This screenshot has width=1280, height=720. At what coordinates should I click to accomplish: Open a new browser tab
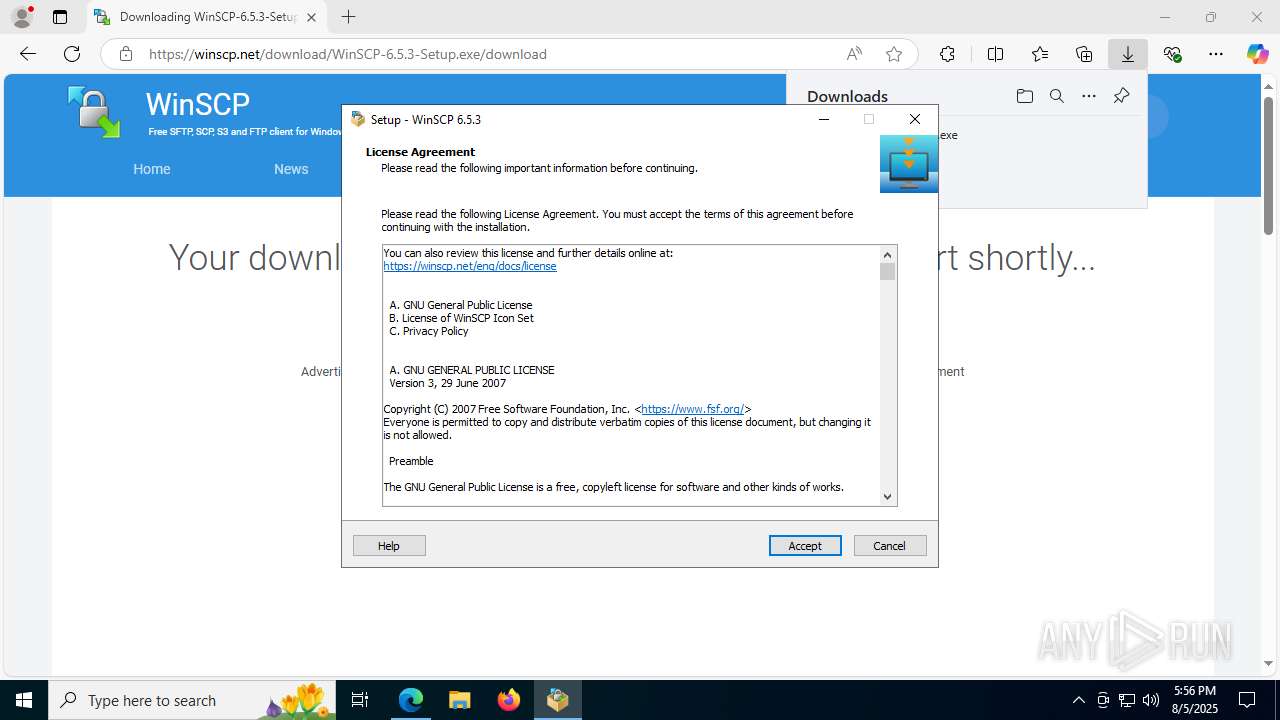point(348,17)
